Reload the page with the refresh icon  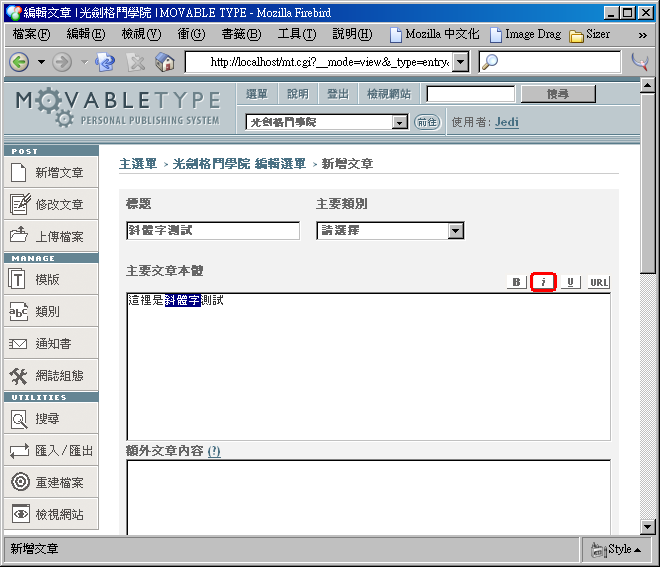click(105, 62)
